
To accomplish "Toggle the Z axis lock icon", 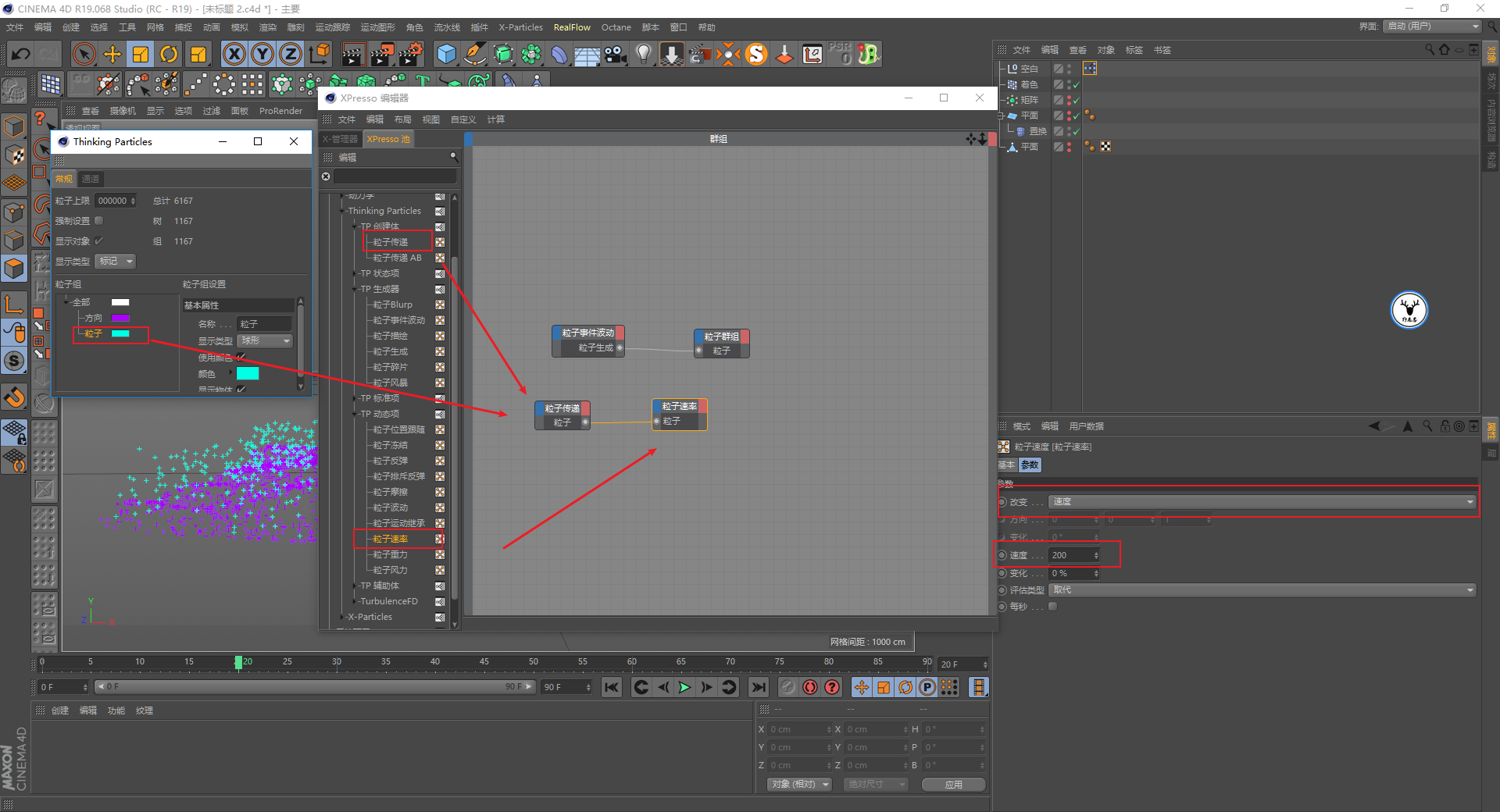I will 290,54.
